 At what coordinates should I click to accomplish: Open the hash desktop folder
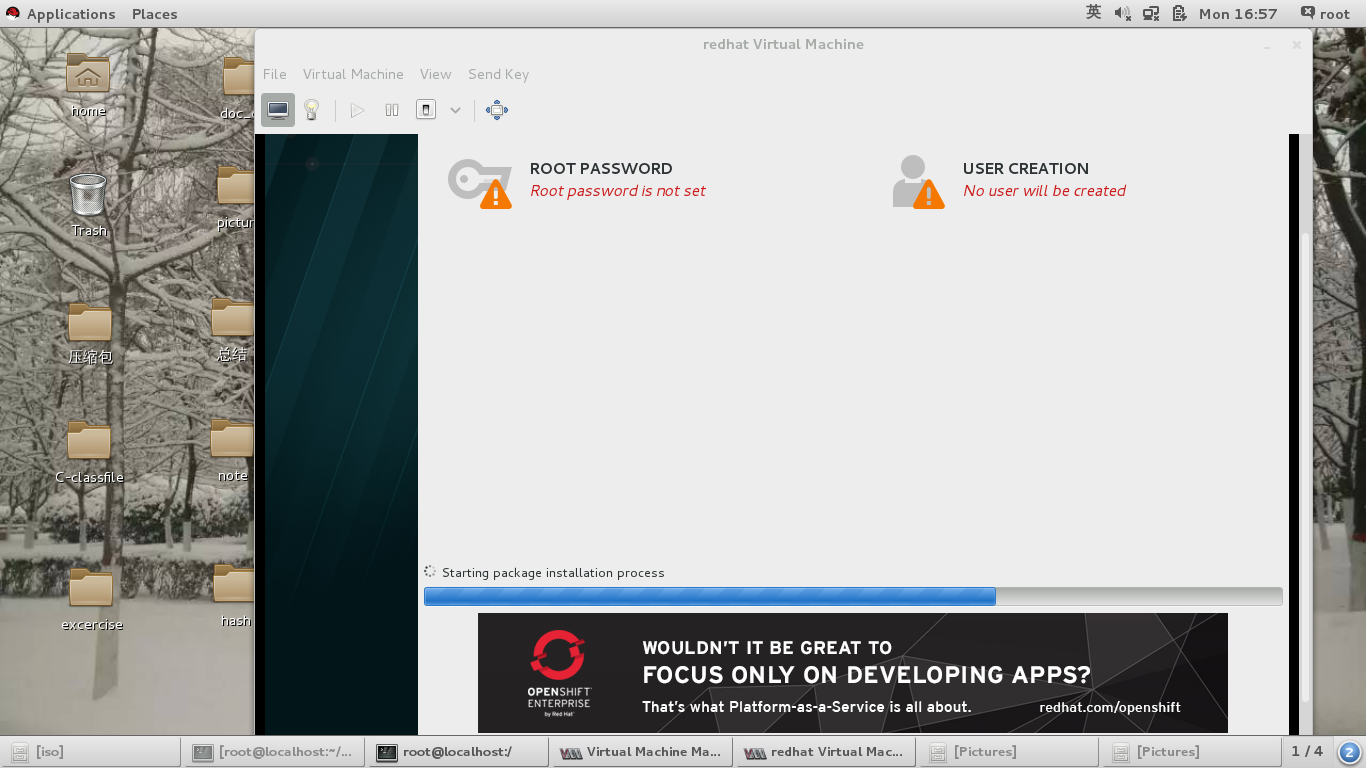coord(234,596)
